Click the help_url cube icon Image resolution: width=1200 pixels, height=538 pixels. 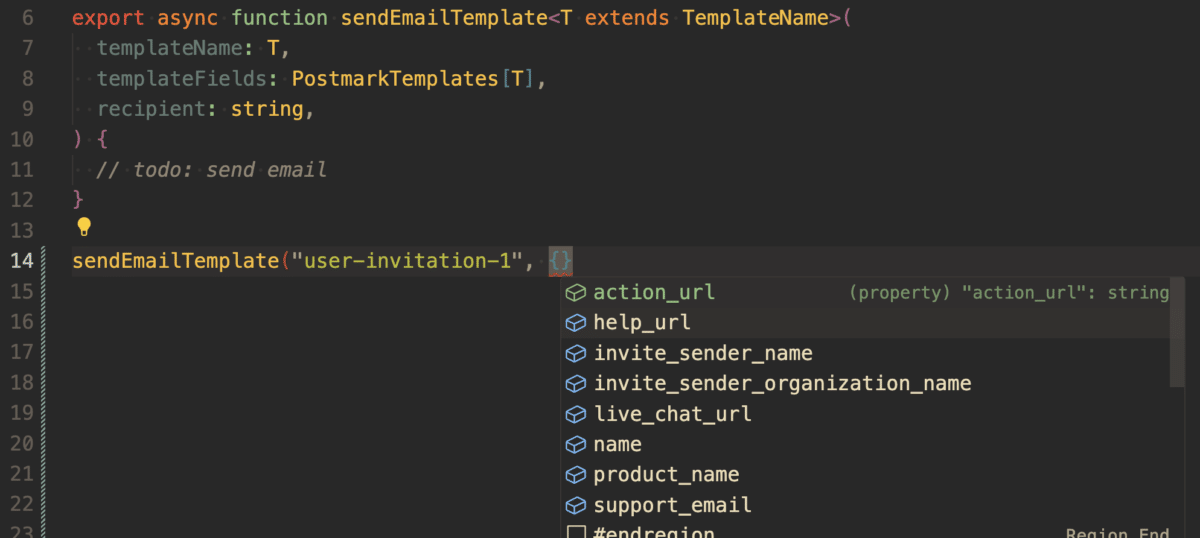(x=575, y=323)
